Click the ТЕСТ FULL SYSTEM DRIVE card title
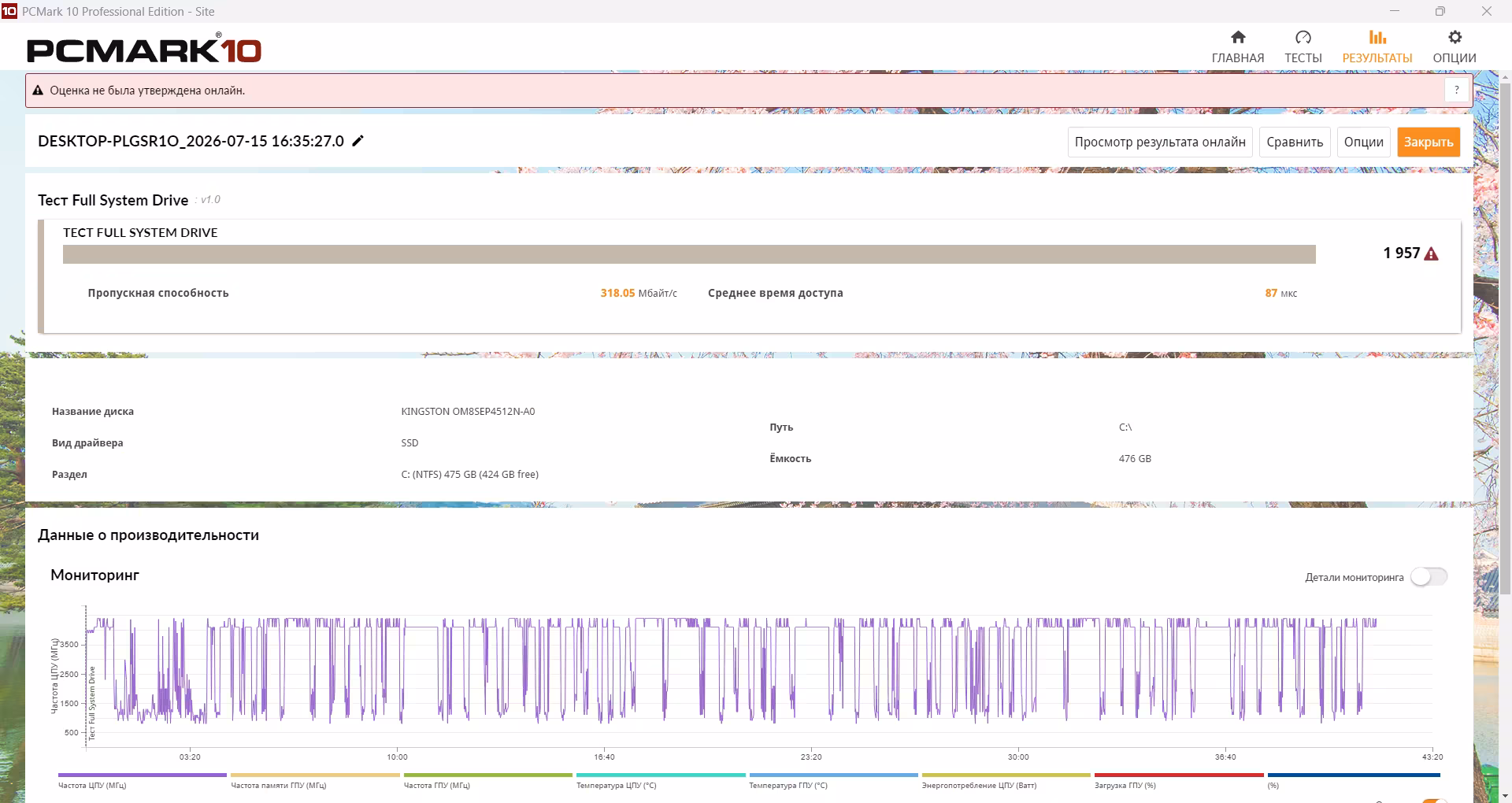Screen dimensions: 1512x803 pyautogui.click(x=140, y=232)
